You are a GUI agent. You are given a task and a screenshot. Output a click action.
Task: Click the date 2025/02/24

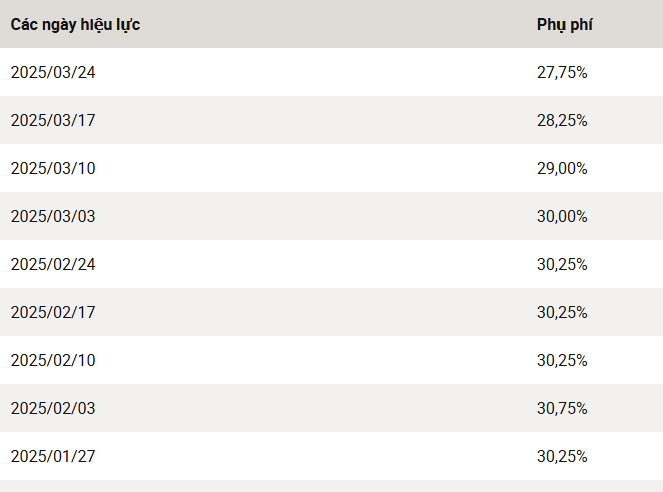click(x=53, y=264)
